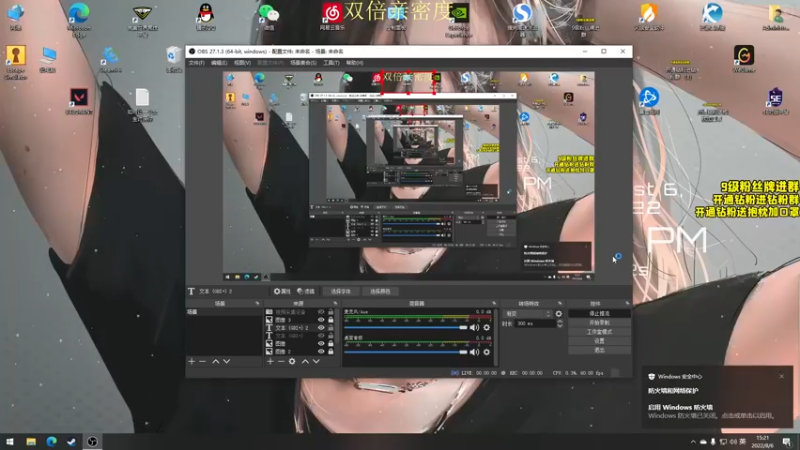
Task: Add a new source with the plus button
Action: click(x=270, y=361)
